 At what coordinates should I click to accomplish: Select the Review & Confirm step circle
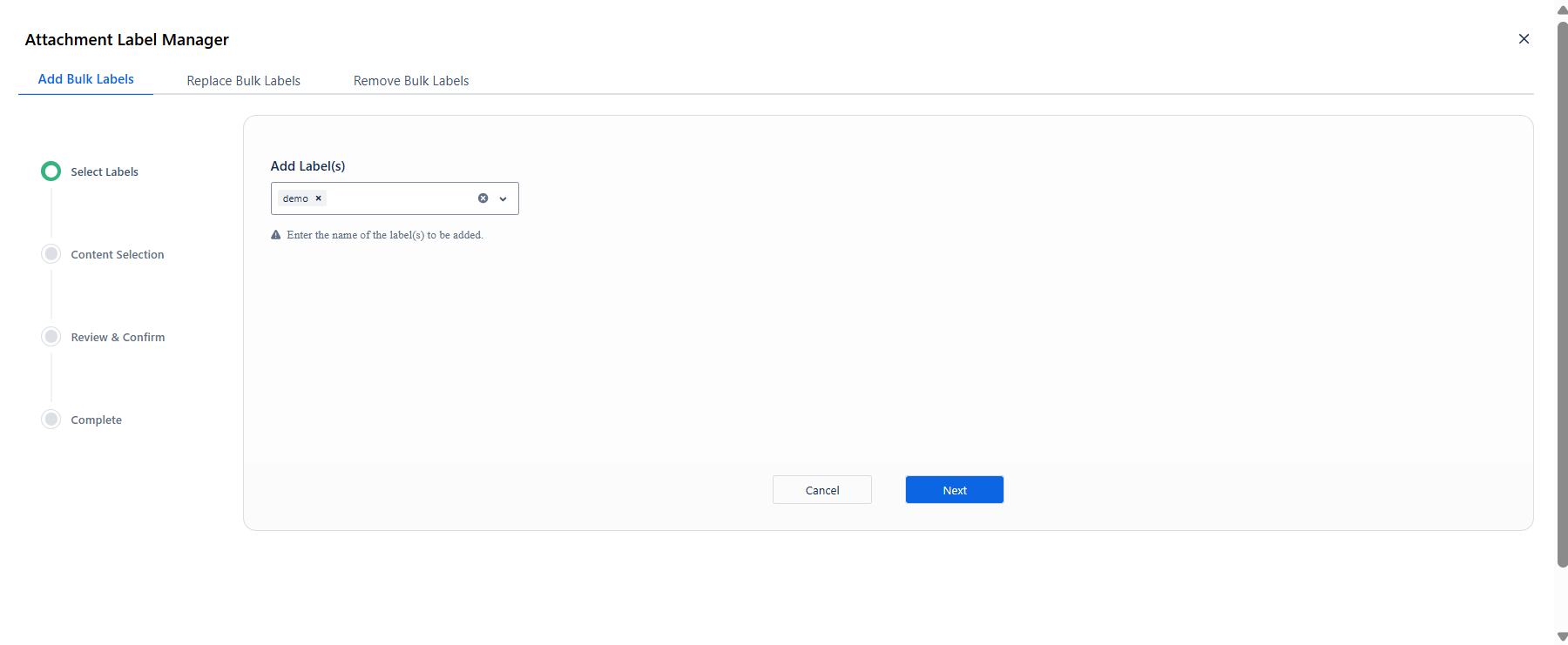tap(51, 337)
